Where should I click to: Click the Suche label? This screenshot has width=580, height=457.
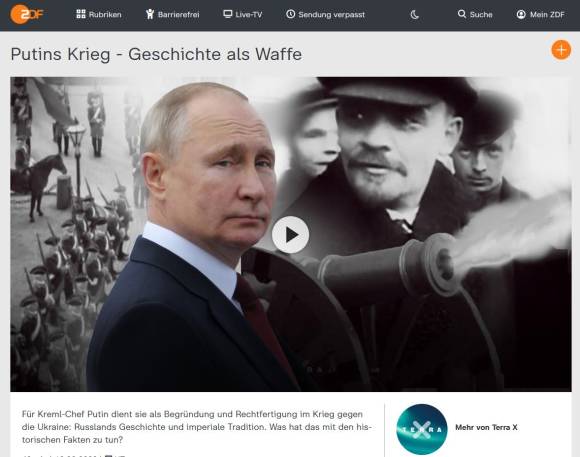click(481, 14)
